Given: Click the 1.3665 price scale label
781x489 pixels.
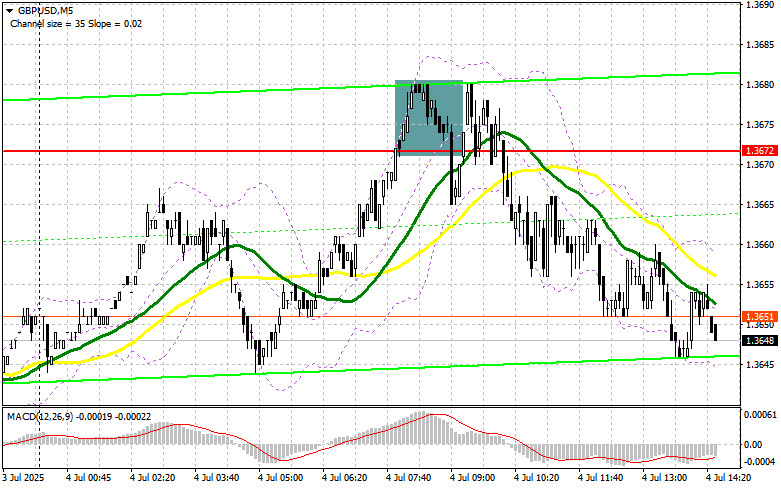Looking at the screenshot, I should (x=760, y=205).
